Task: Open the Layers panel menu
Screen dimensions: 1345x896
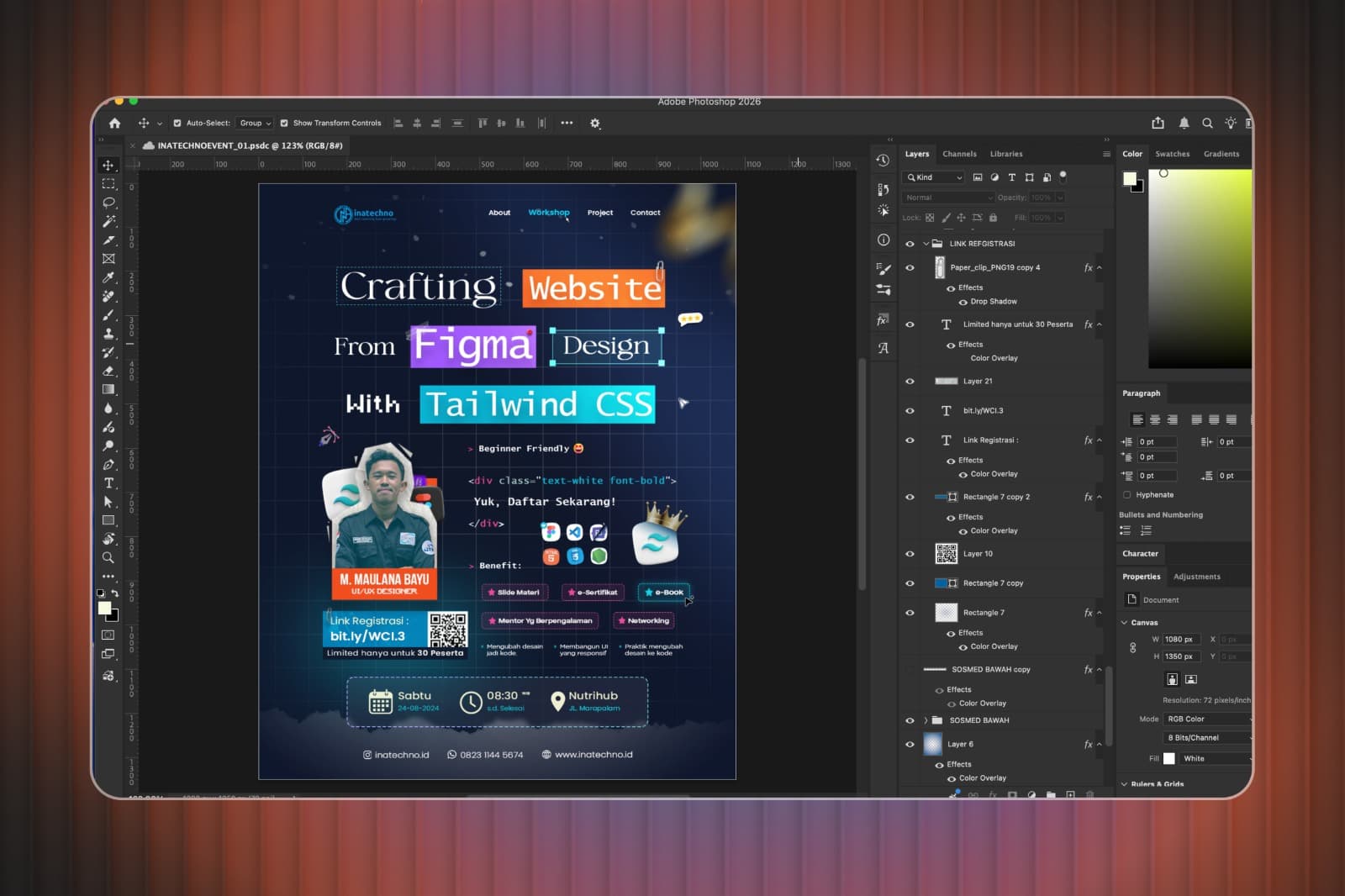Action: 1106,154
